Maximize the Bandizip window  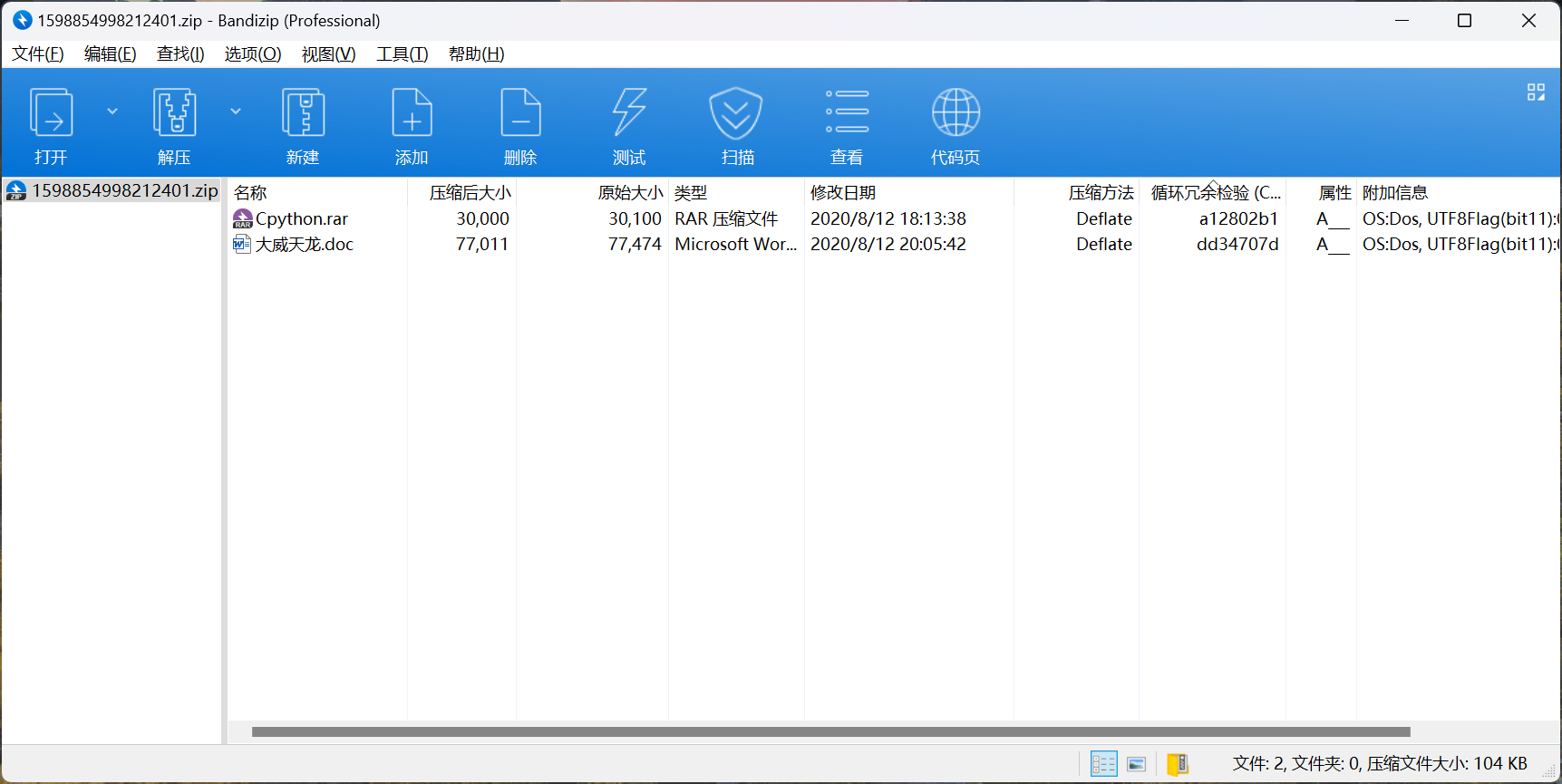point(1464,20)
